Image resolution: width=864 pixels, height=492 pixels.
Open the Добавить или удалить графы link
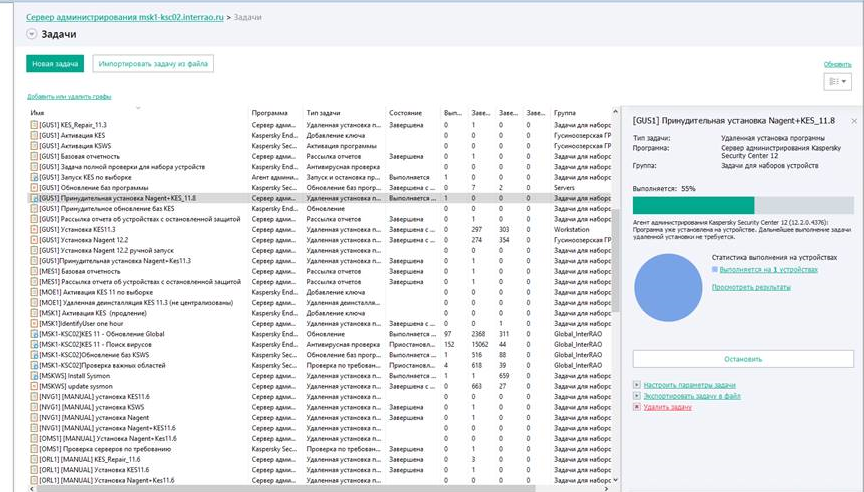tap(69, 97)
